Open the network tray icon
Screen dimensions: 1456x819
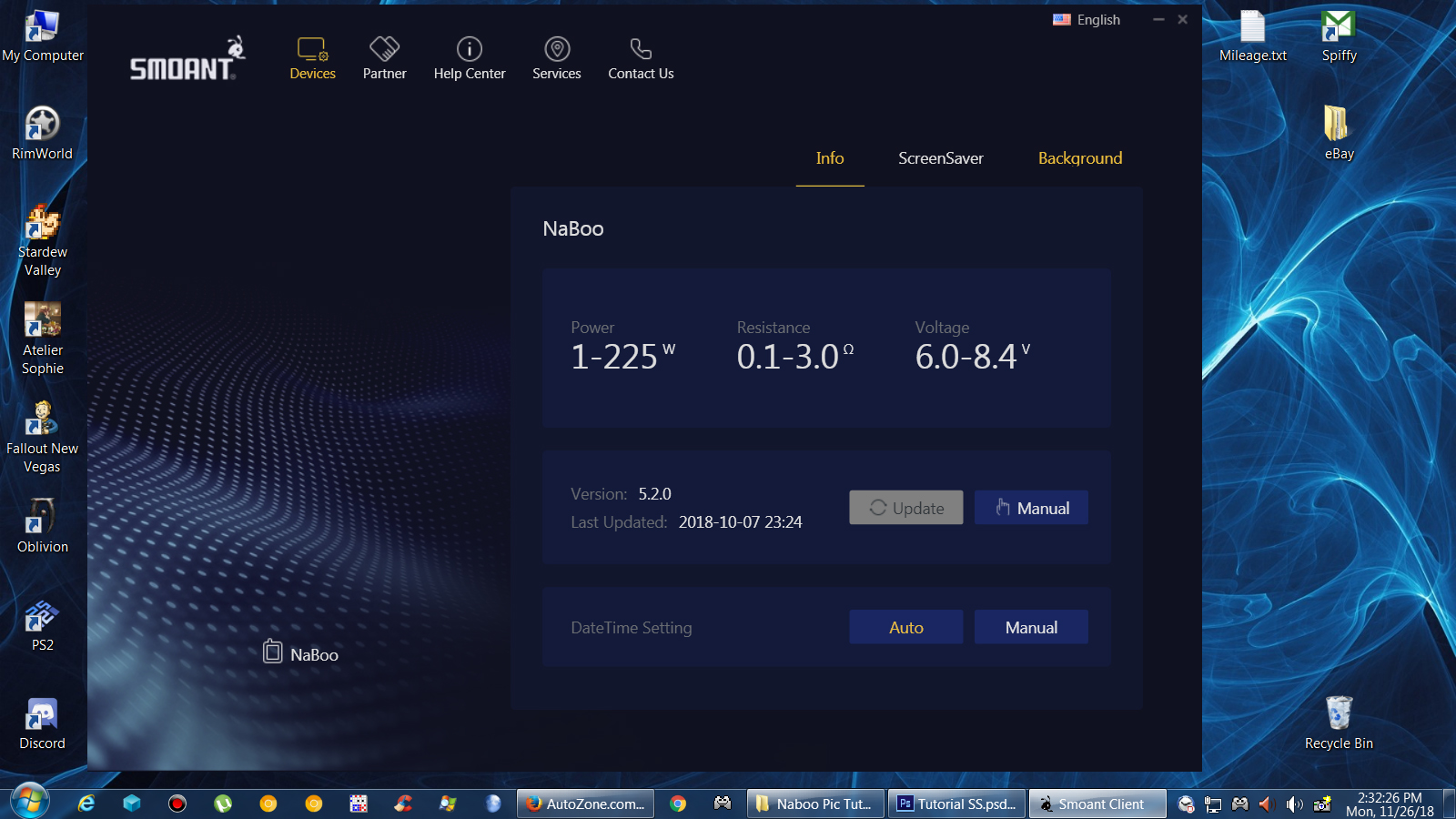tap(1213, 804)
